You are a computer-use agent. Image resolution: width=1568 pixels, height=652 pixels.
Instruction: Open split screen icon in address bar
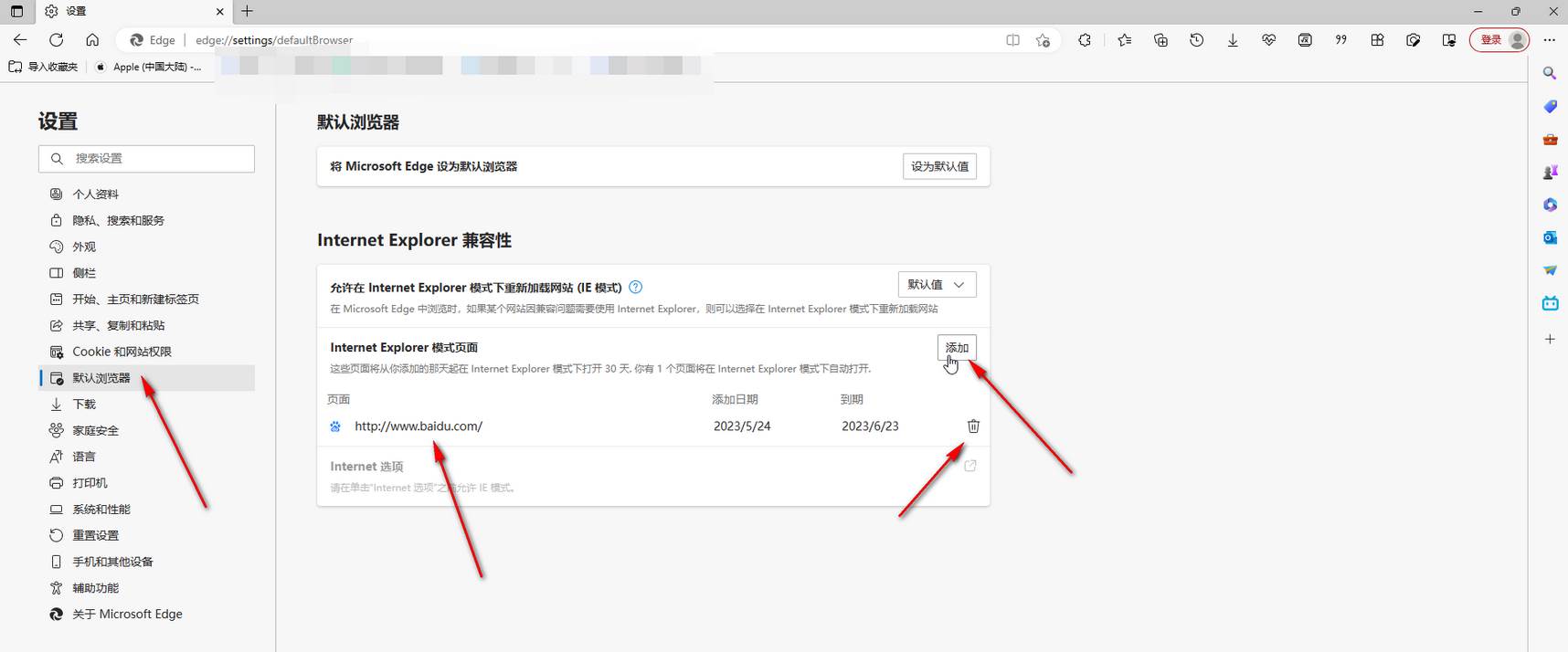pyautogui.click(x=1012, y=40)
